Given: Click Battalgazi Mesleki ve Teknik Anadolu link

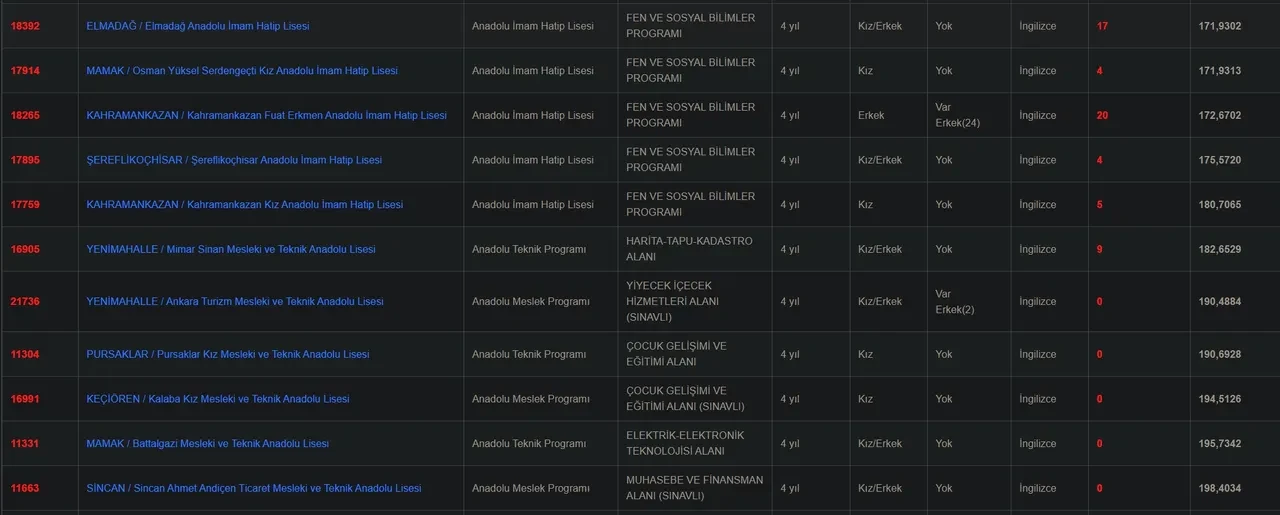Looking at the screenshot, I should (x=208, y=444).
